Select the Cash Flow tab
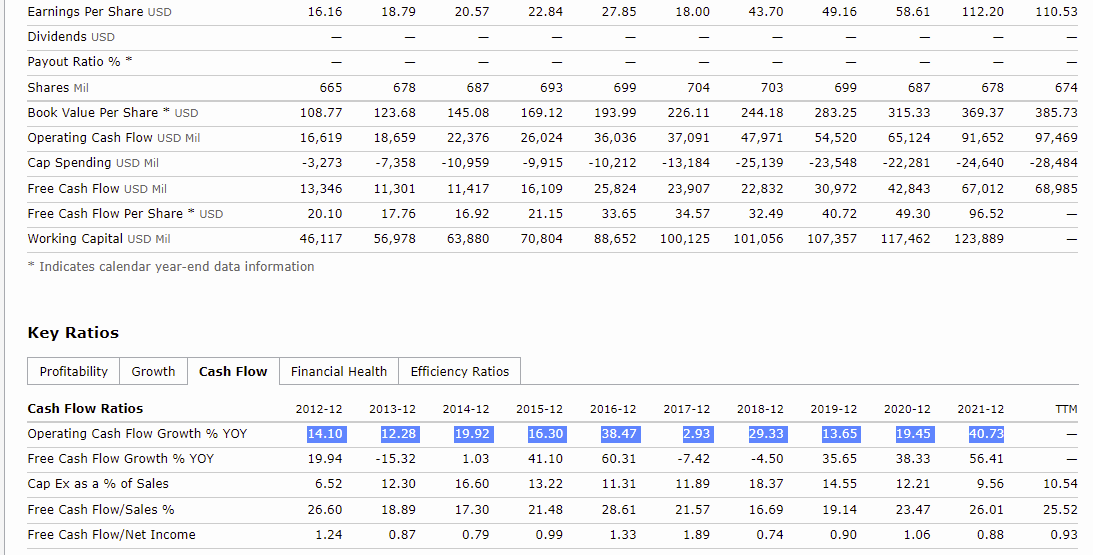Image resolution: width=1093 pixels, height=555 pixels. (x=233, y=371)
